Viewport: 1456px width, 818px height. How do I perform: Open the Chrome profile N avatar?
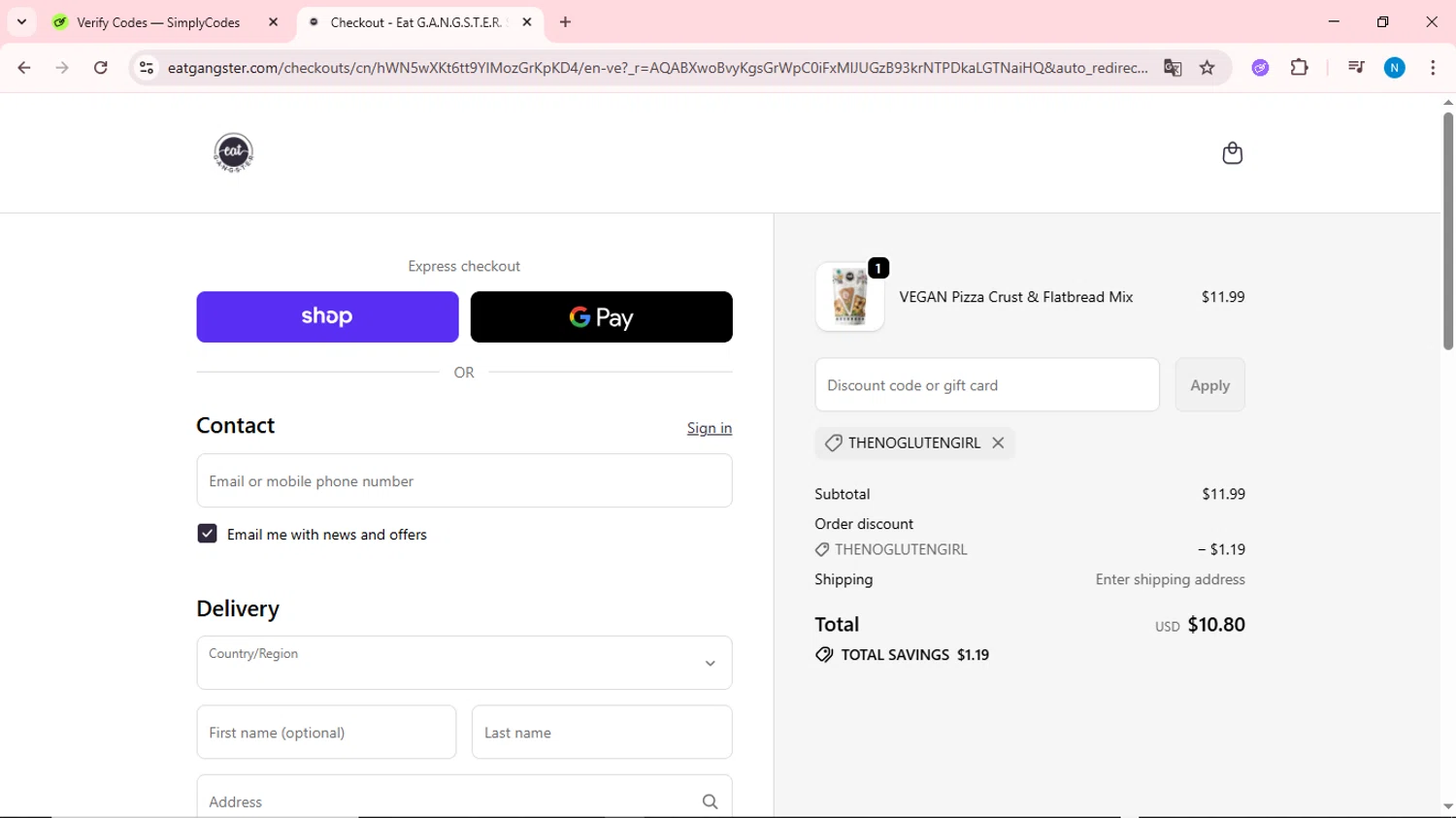click(1395, 67)
